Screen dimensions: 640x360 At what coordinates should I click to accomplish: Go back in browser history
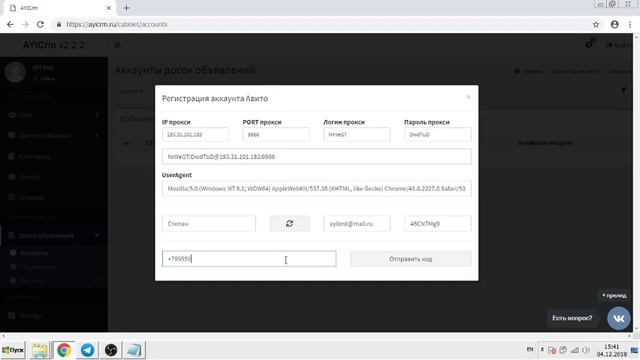click(10, 24)
